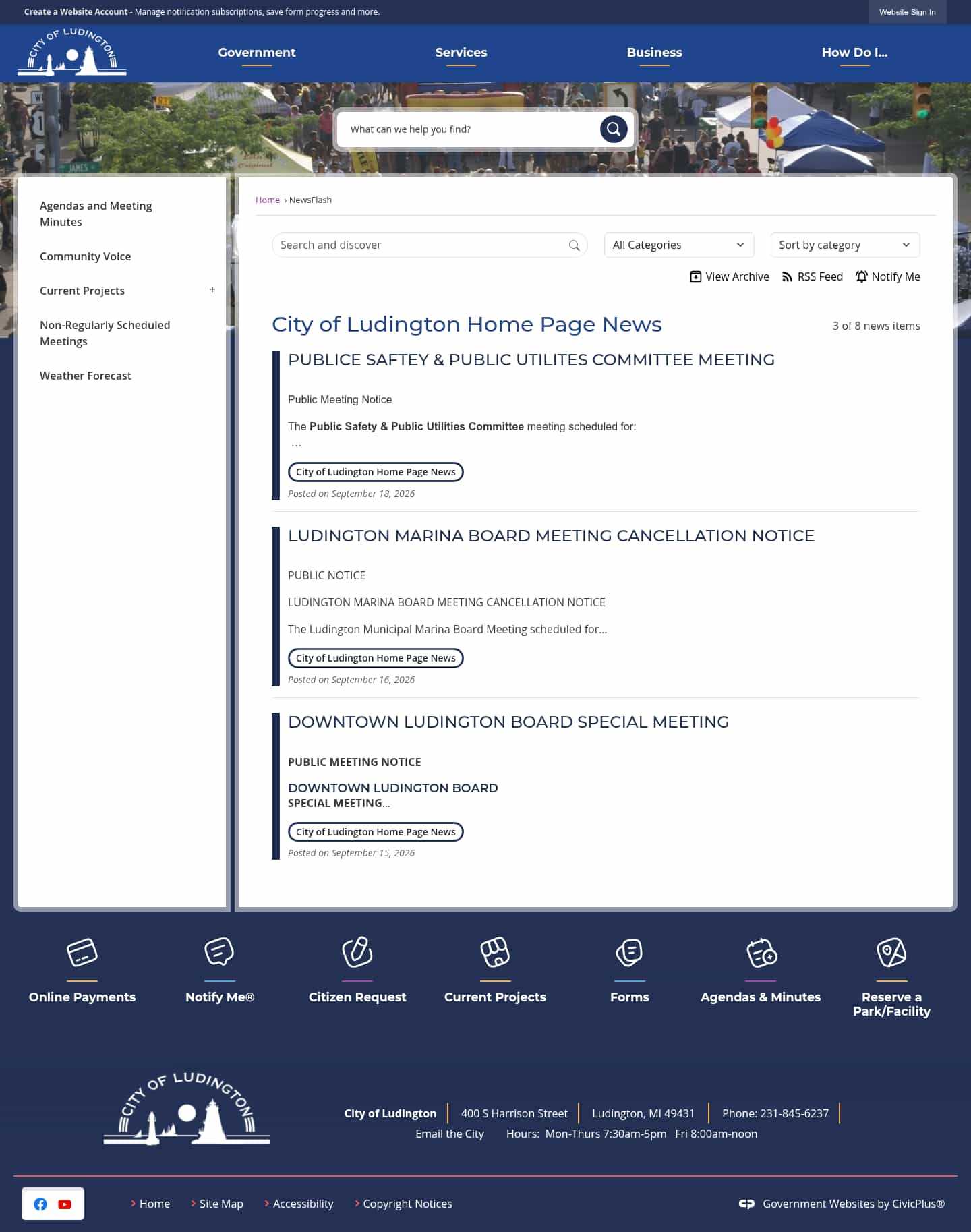
Task: Open the Citizen Request icon
Action: (x=357, y=952)
